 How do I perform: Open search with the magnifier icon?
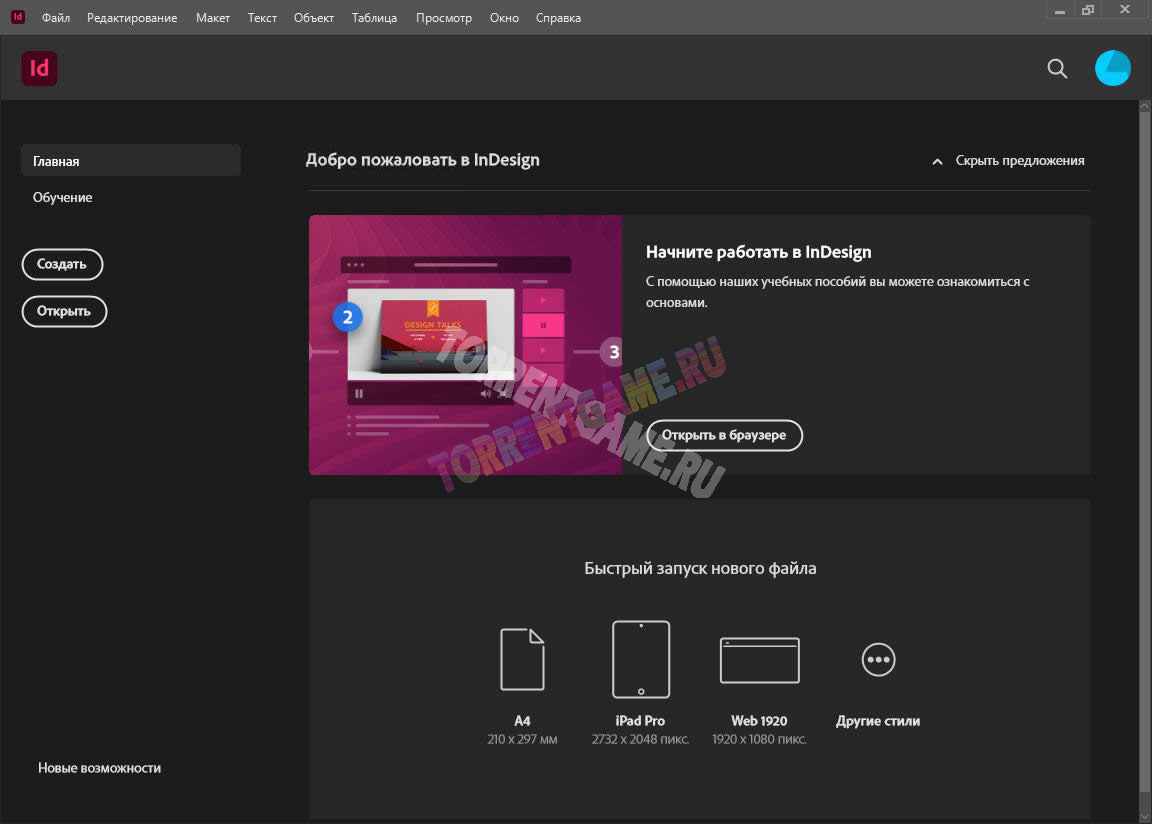click(x=1057, y=68)
